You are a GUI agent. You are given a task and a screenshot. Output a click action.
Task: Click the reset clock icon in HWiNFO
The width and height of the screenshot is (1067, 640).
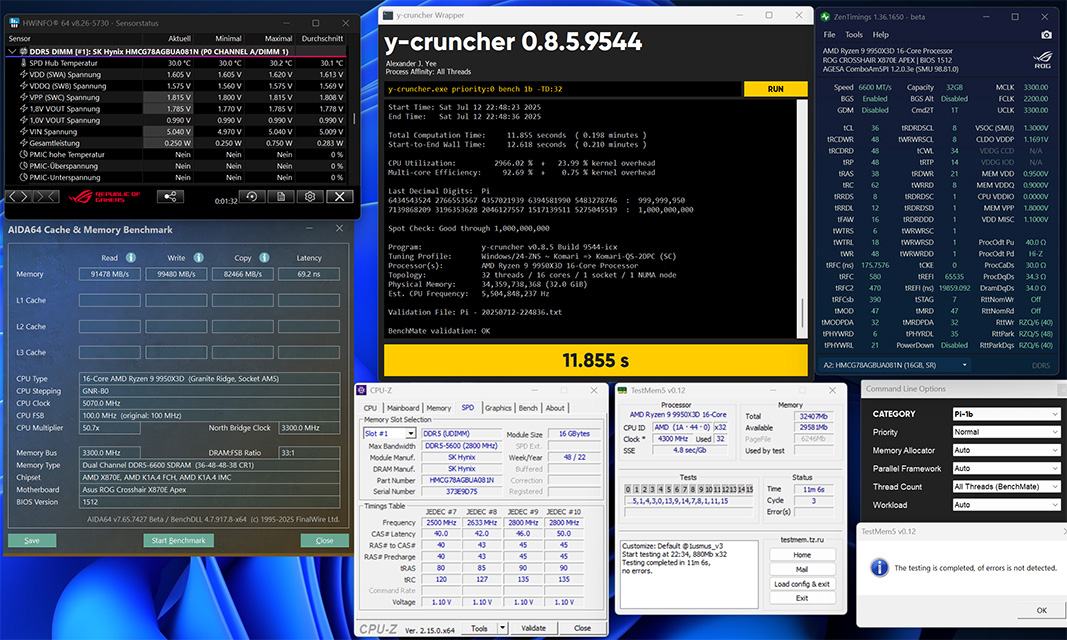click(x=251, y=197)
